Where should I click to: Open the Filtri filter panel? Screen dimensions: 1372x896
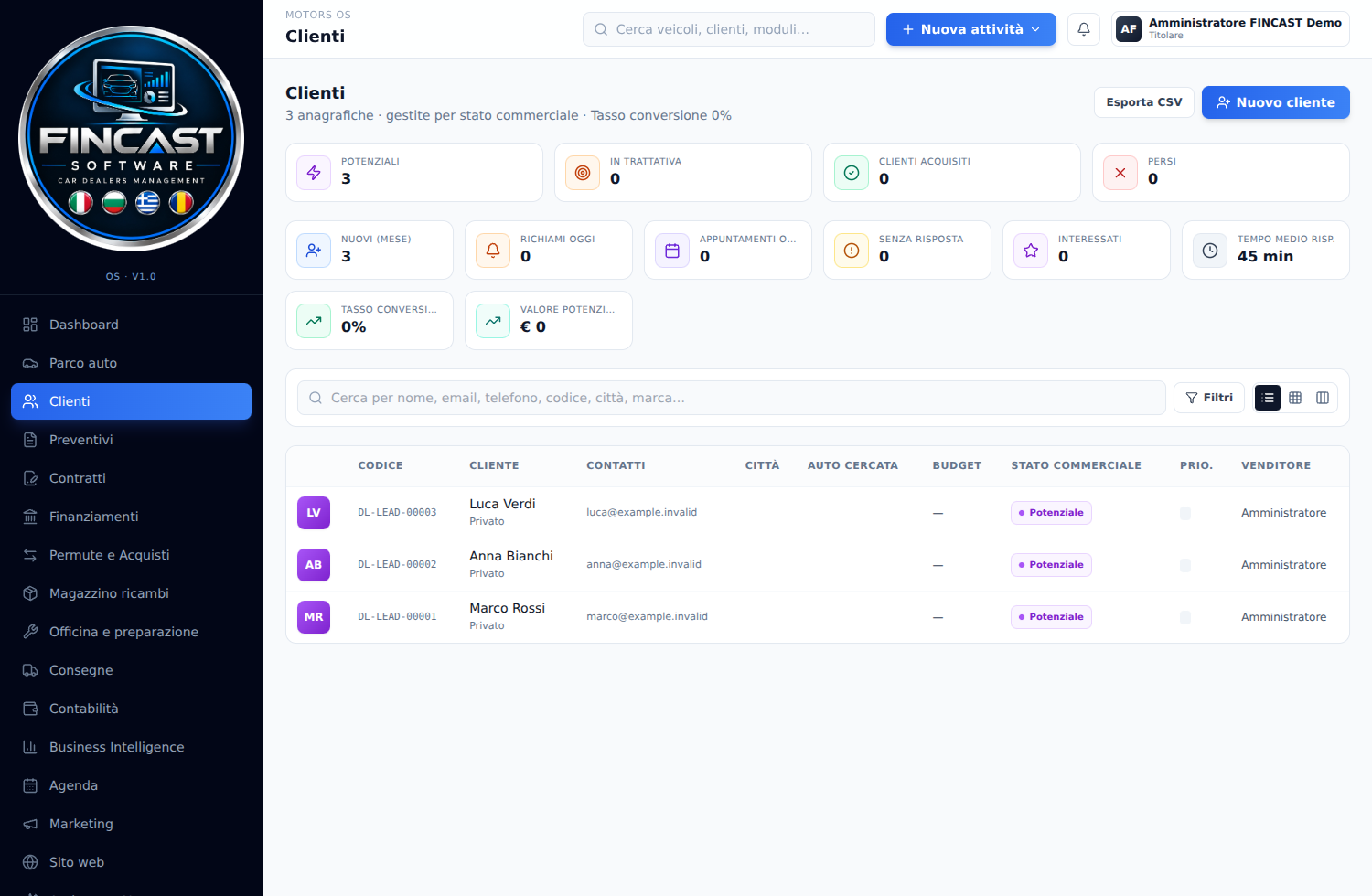tap(1209, 398)
